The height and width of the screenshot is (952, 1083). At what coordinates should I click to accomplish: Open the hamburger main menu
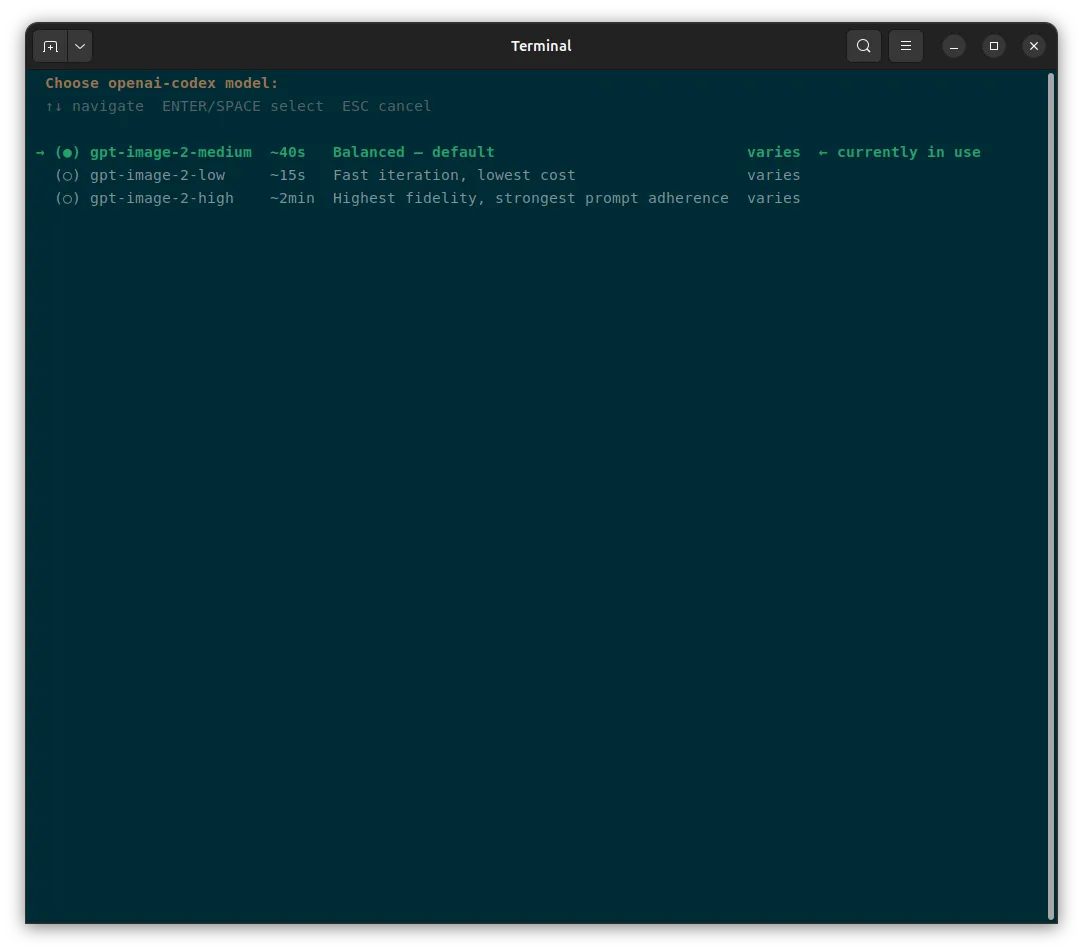[x=905, y=46]
